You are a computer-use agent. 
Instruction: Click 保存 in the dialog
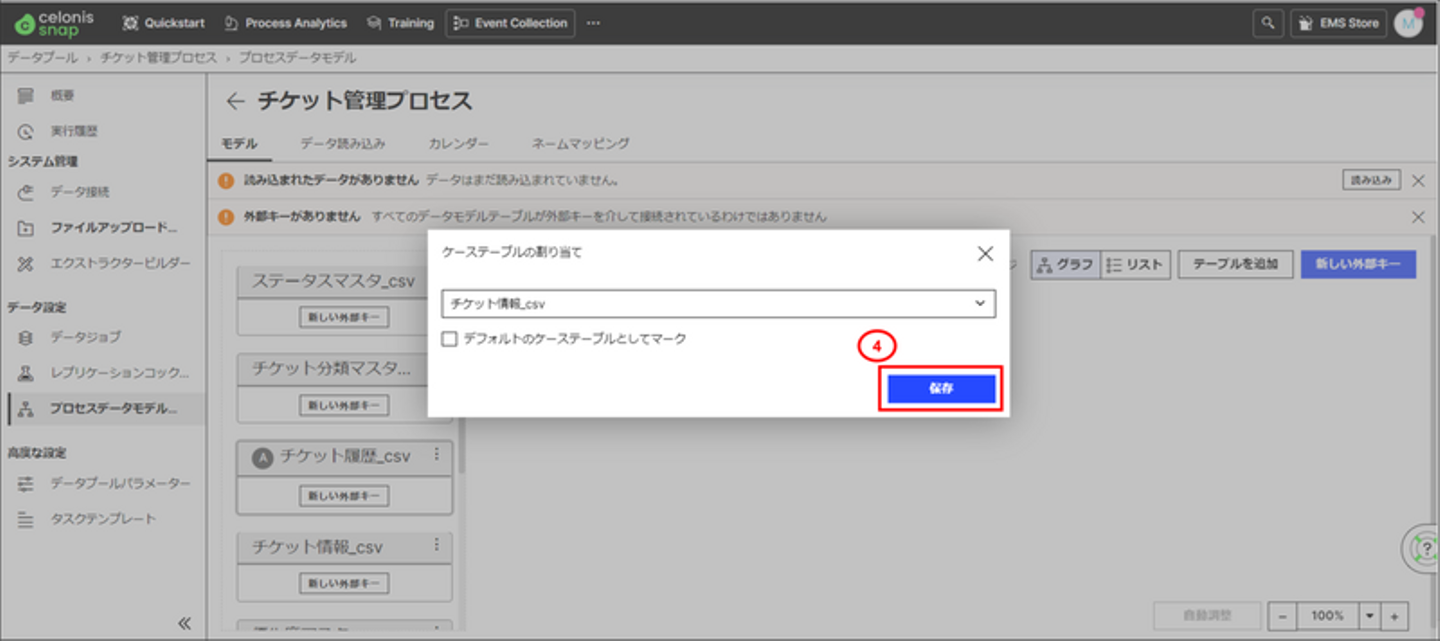tap(941, 389)
